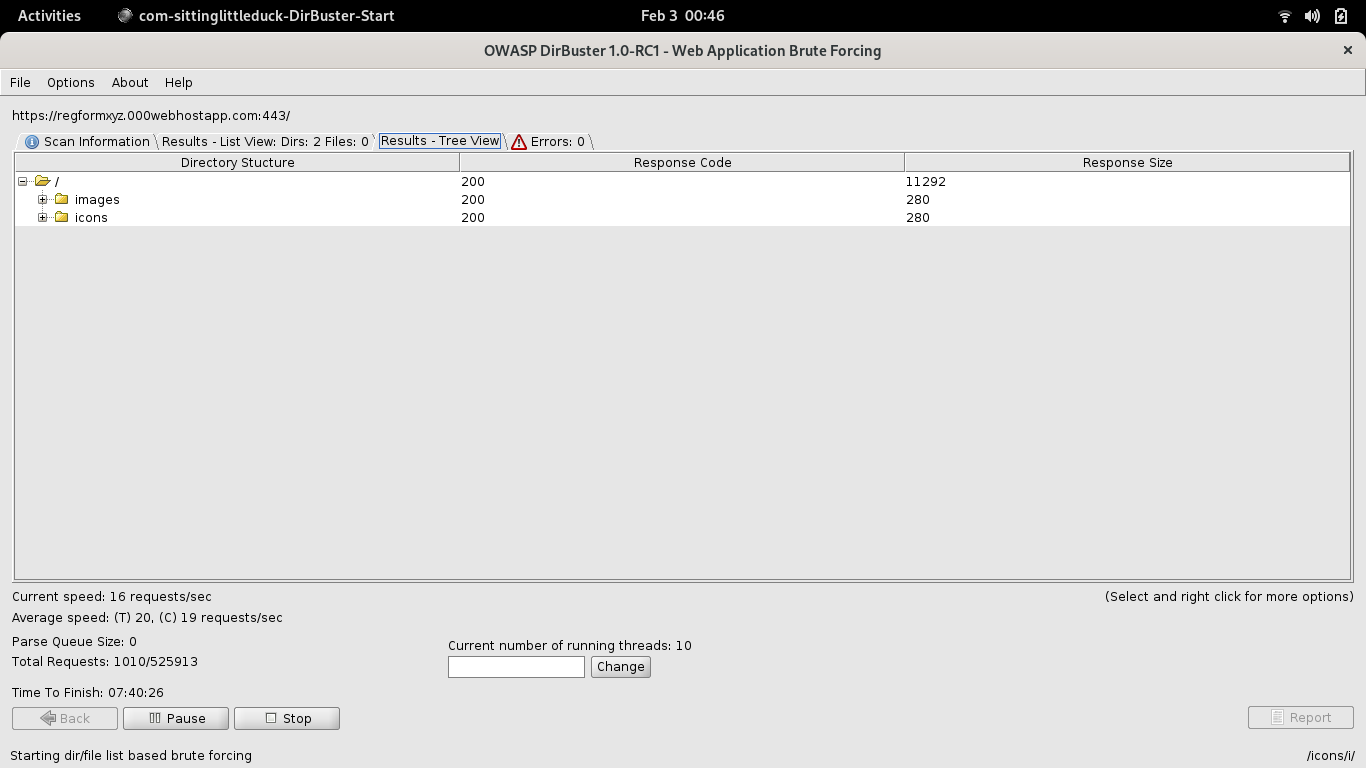Viewport: 1366px width, 768px height.
Task: Open the GNOME Activities overview
Action: (49, 15)
